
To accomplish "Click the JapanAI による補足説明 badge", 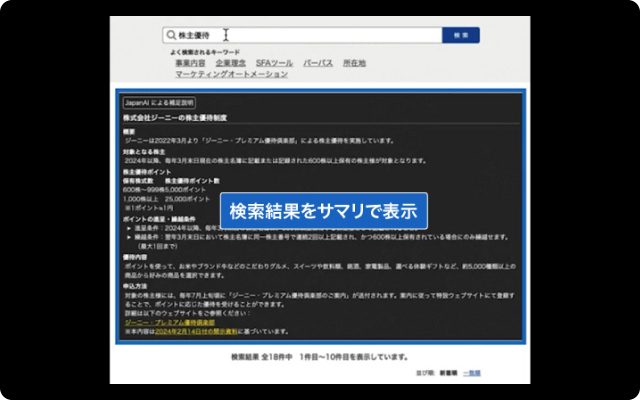I will click(x=159, y=103).
